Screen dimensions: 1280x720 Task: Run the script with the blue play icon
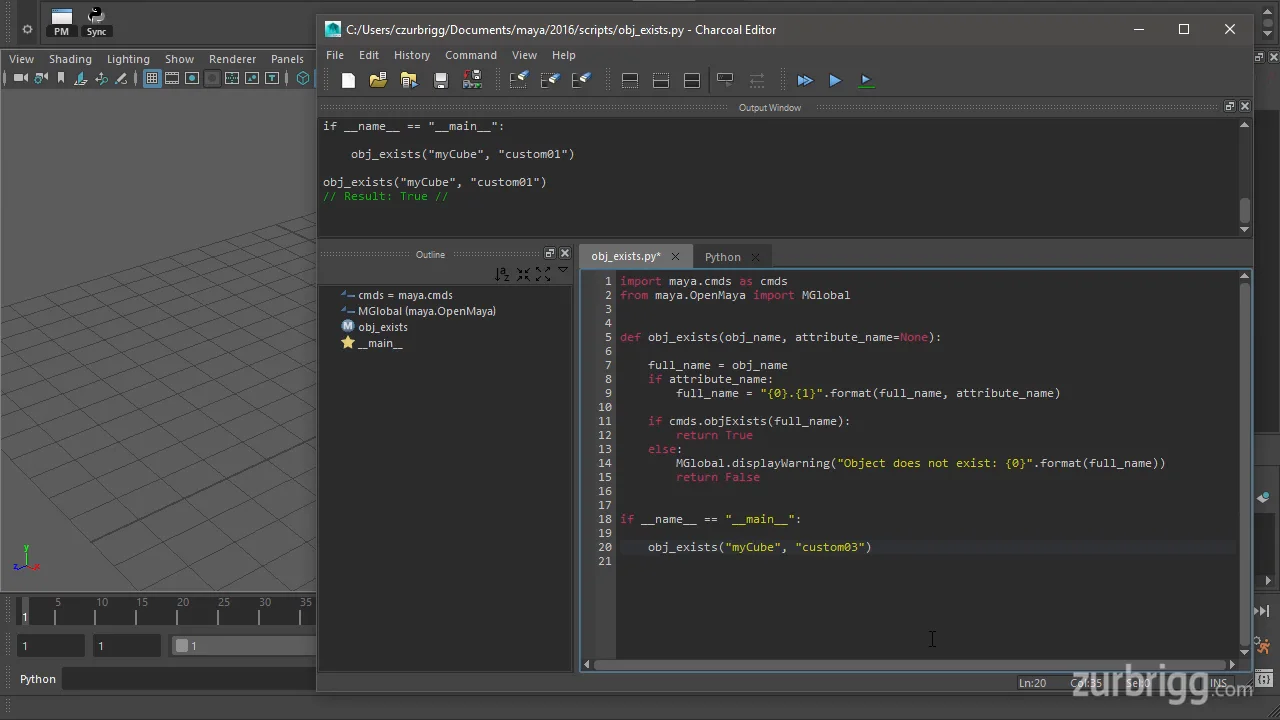(x=835, y=81)
